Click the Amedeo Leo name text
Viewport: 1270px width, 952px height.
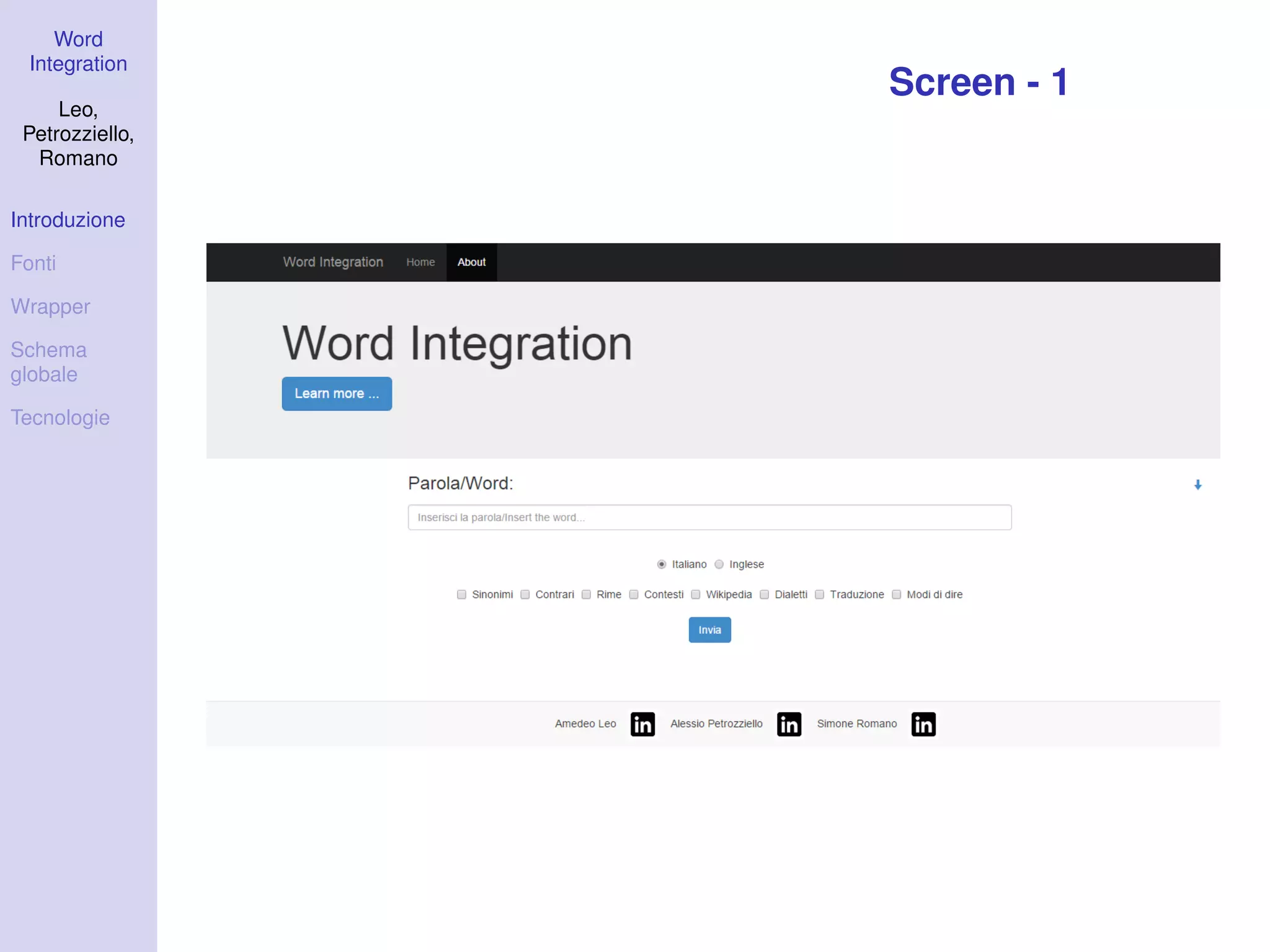click(x=585, y=724)
